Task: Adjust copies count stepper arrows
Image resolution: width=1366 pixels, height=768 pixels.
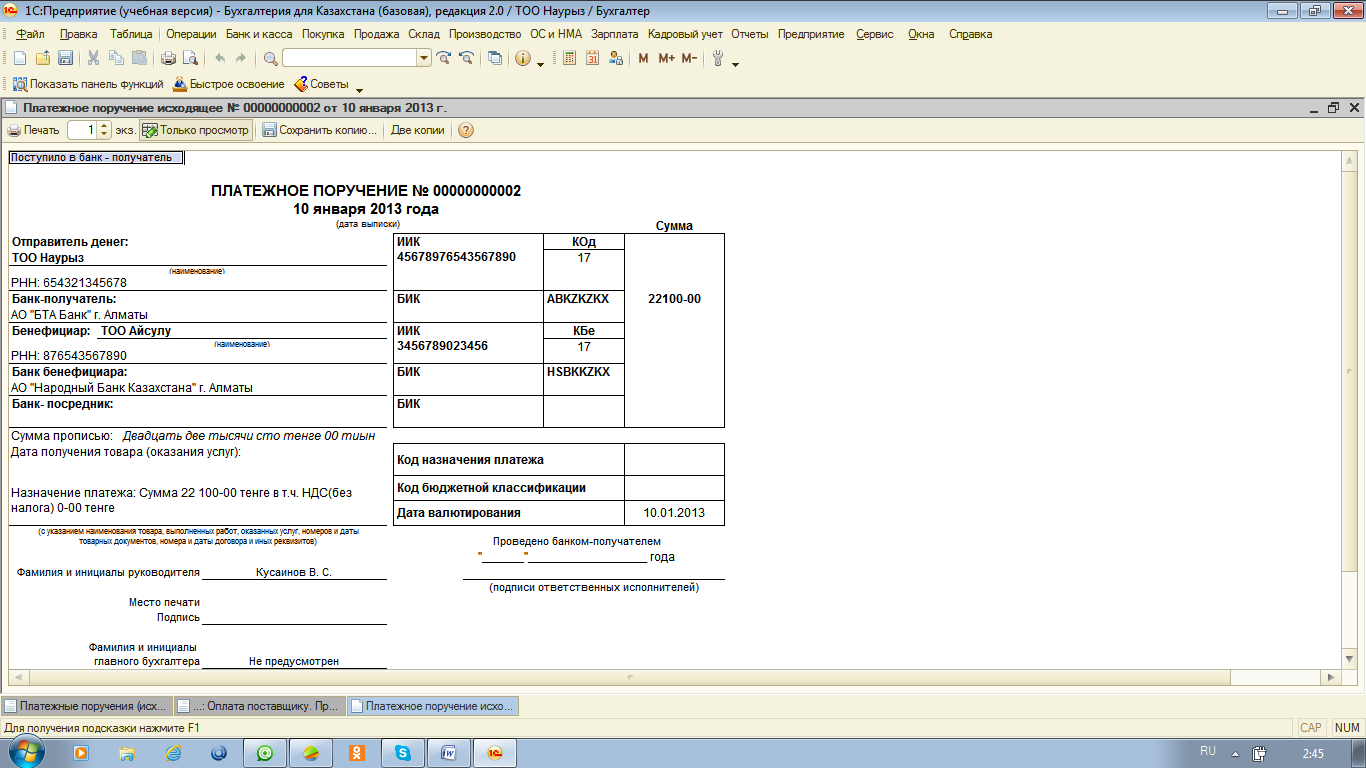Action: 104,130
